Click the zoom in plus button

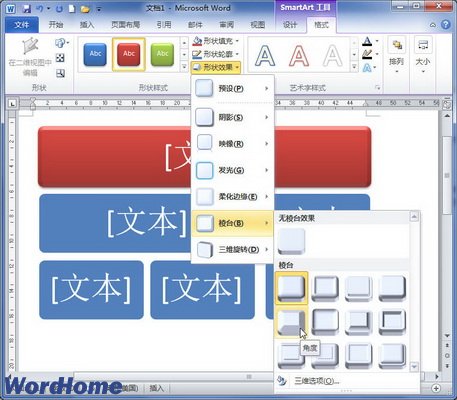click(436, 388)
